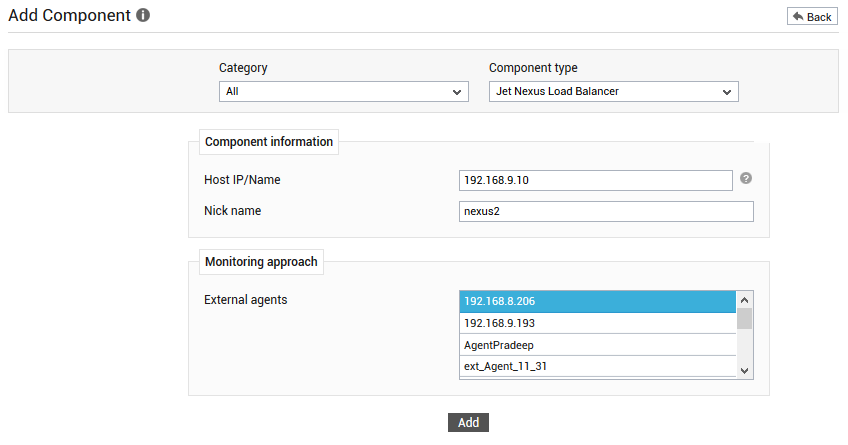Click the external agents list up arrow

(745, 300)
